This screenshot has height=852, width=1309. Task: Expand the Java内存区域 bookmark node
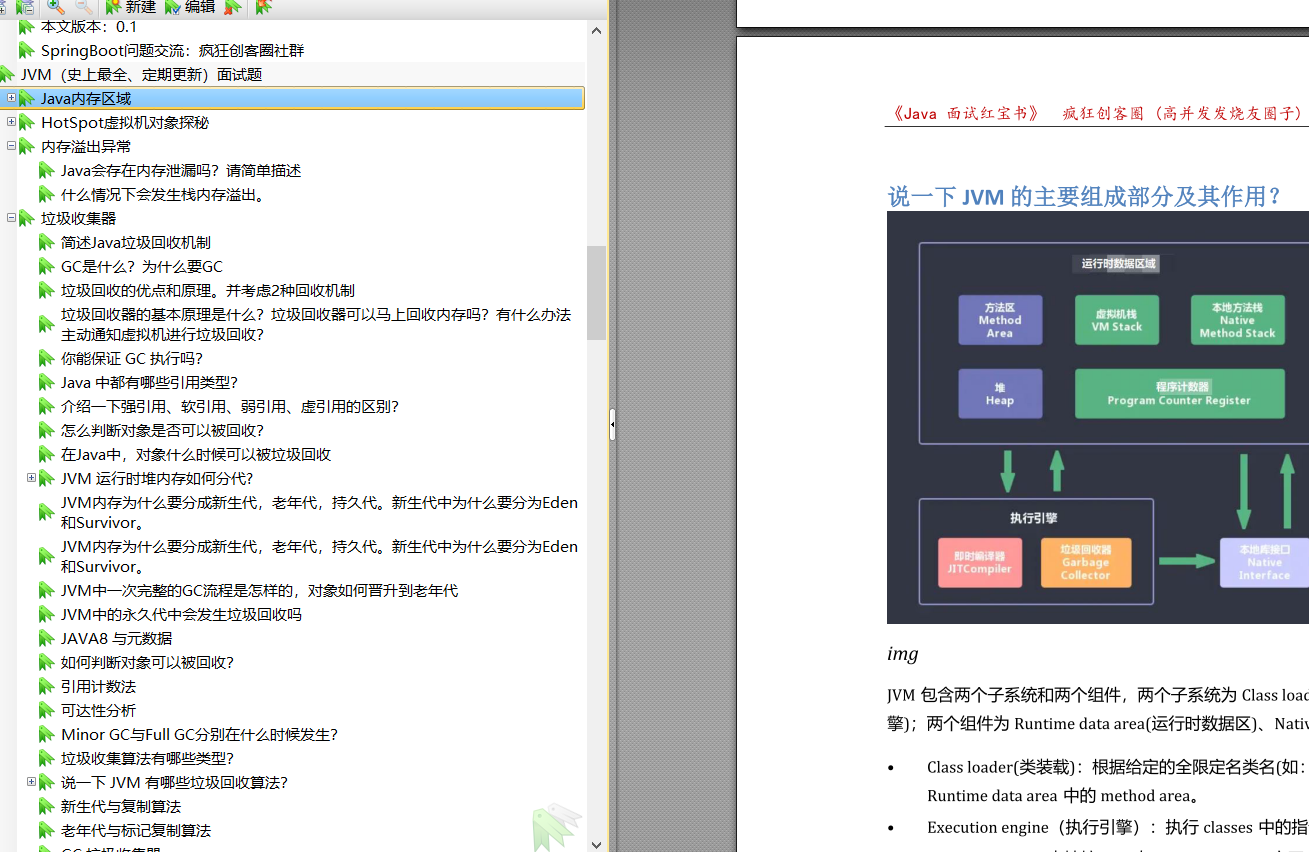point(11,98)
